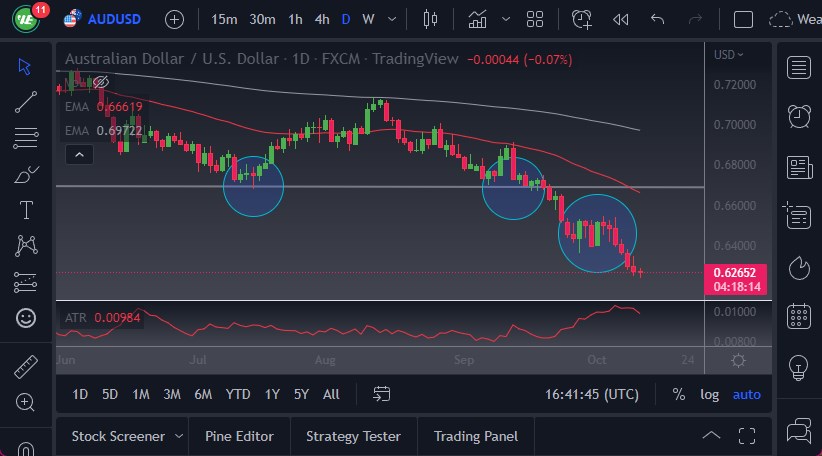
Task: Open the go to date calendar icon
Action: click(x=382, y=394)
